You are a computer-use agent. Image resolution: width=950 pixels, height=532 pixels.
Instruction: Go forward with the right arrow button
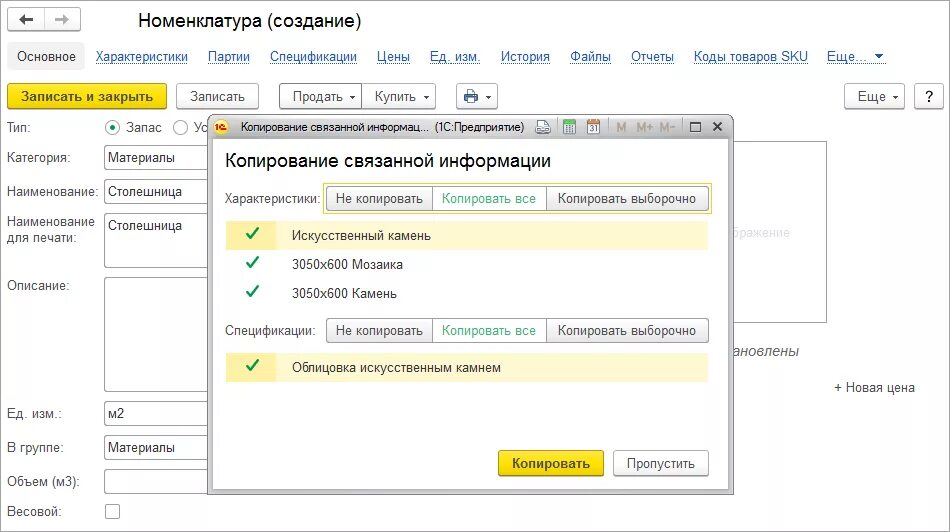62,19
